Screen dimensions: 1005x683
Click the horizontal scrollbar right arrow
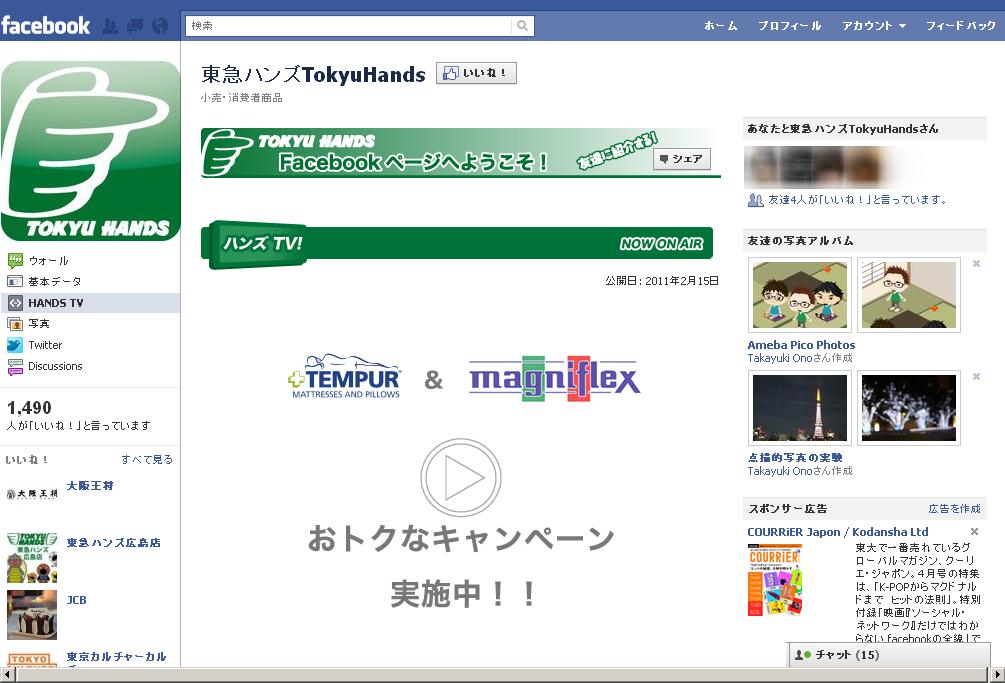point(997,675)
